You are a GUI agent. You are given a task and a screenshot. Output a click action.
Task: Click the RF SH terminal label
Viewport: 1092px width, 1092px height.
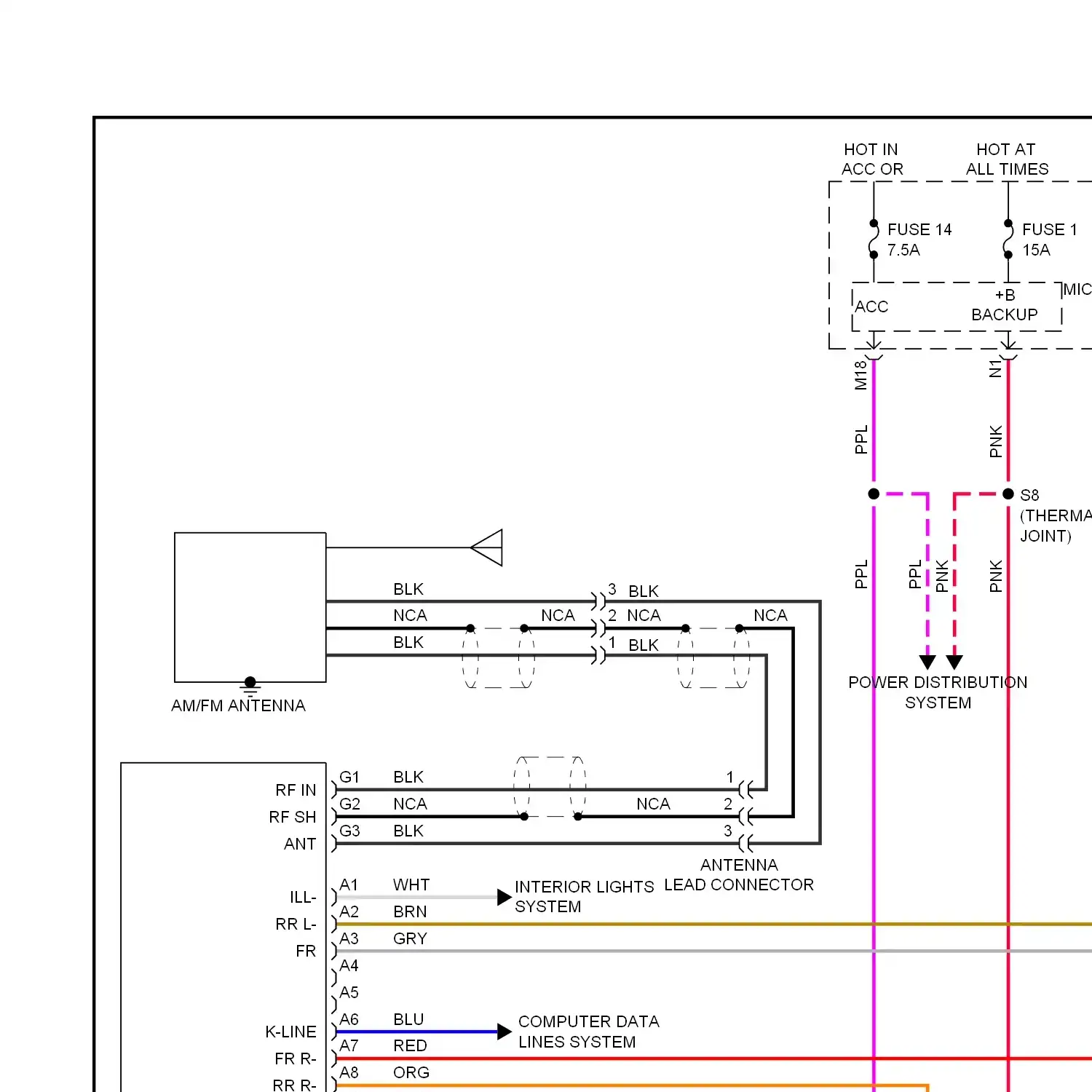(293, 817)
